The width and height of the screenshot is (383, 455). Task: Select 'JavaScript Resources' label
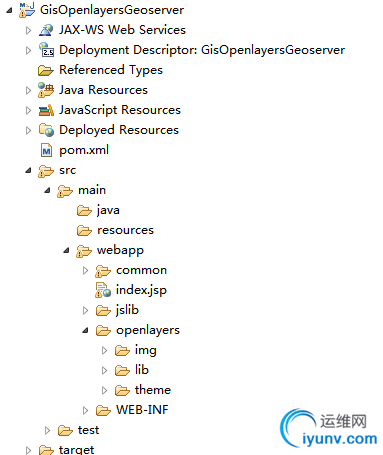point(120,110)
